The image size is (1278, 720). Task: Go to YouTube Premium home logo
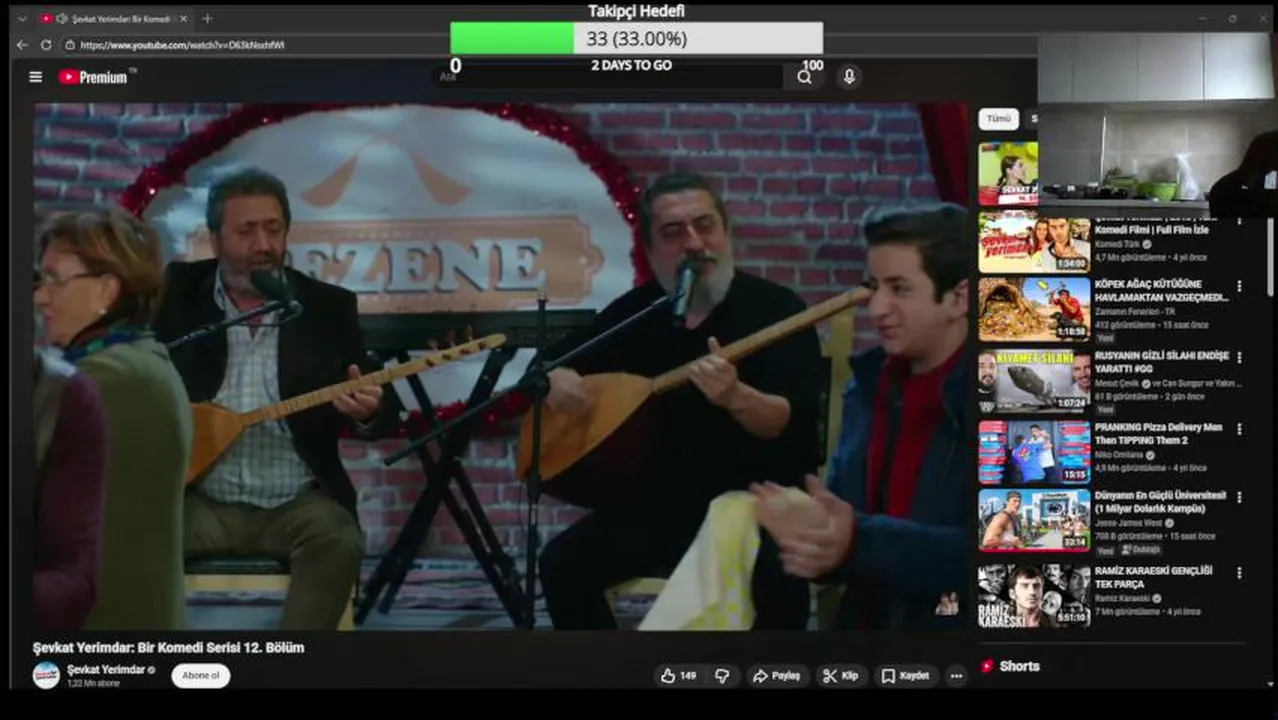(94, 77)
